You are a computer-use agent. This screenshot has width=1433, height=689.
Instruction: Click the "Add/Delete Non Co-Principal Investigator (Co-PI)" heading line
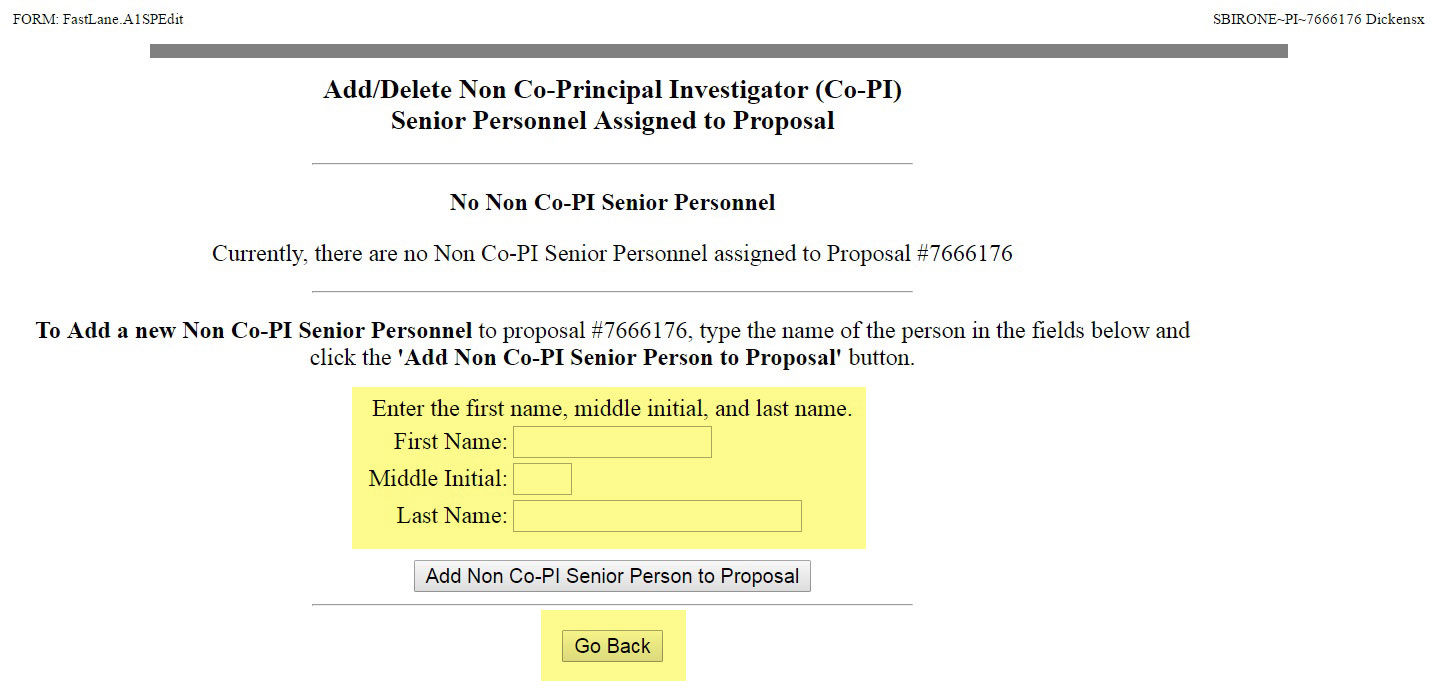612,90
